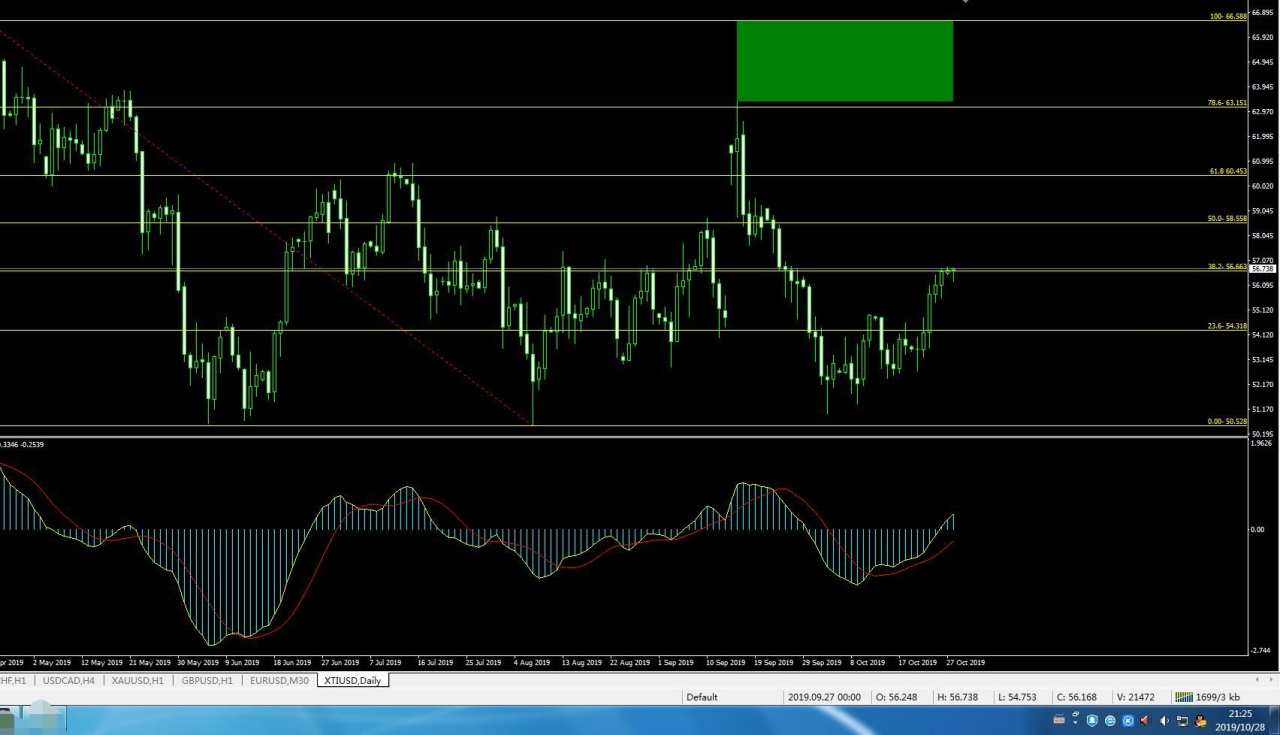Click the L: 54.753 low price
1280x735 pixels.
pos(1017,697)
